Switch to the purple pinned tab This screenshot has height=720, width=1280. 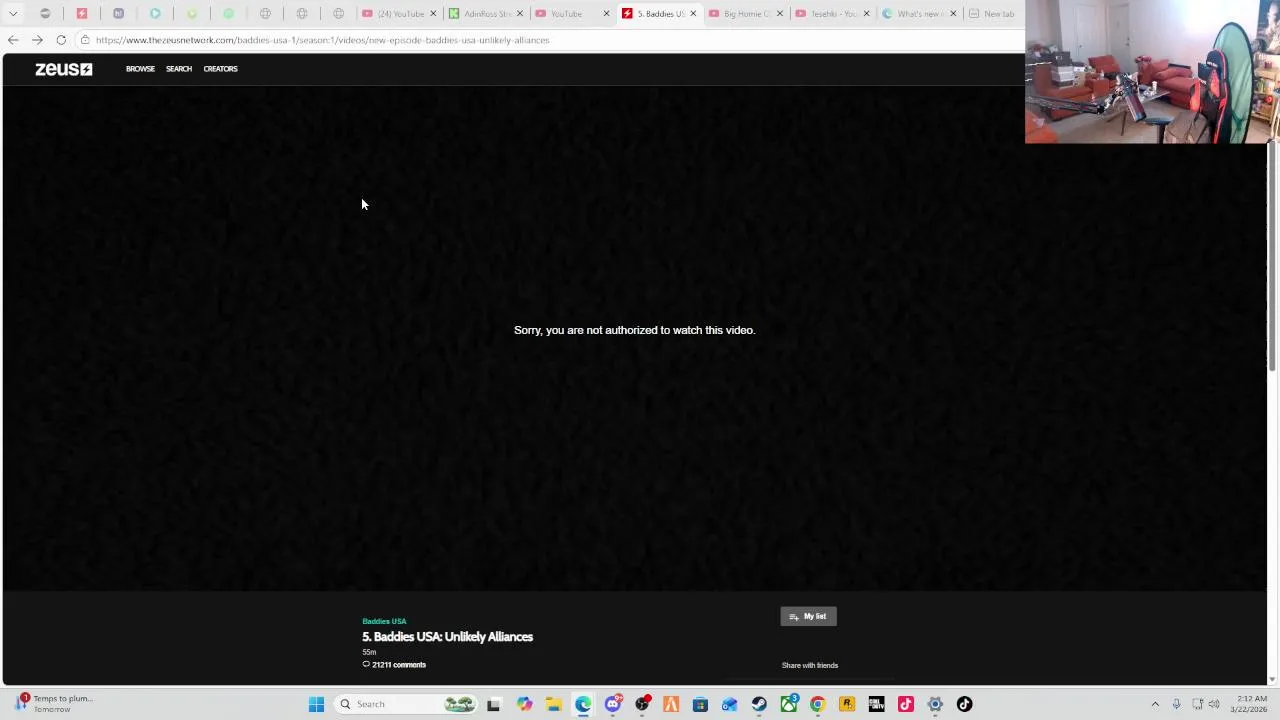118,14
